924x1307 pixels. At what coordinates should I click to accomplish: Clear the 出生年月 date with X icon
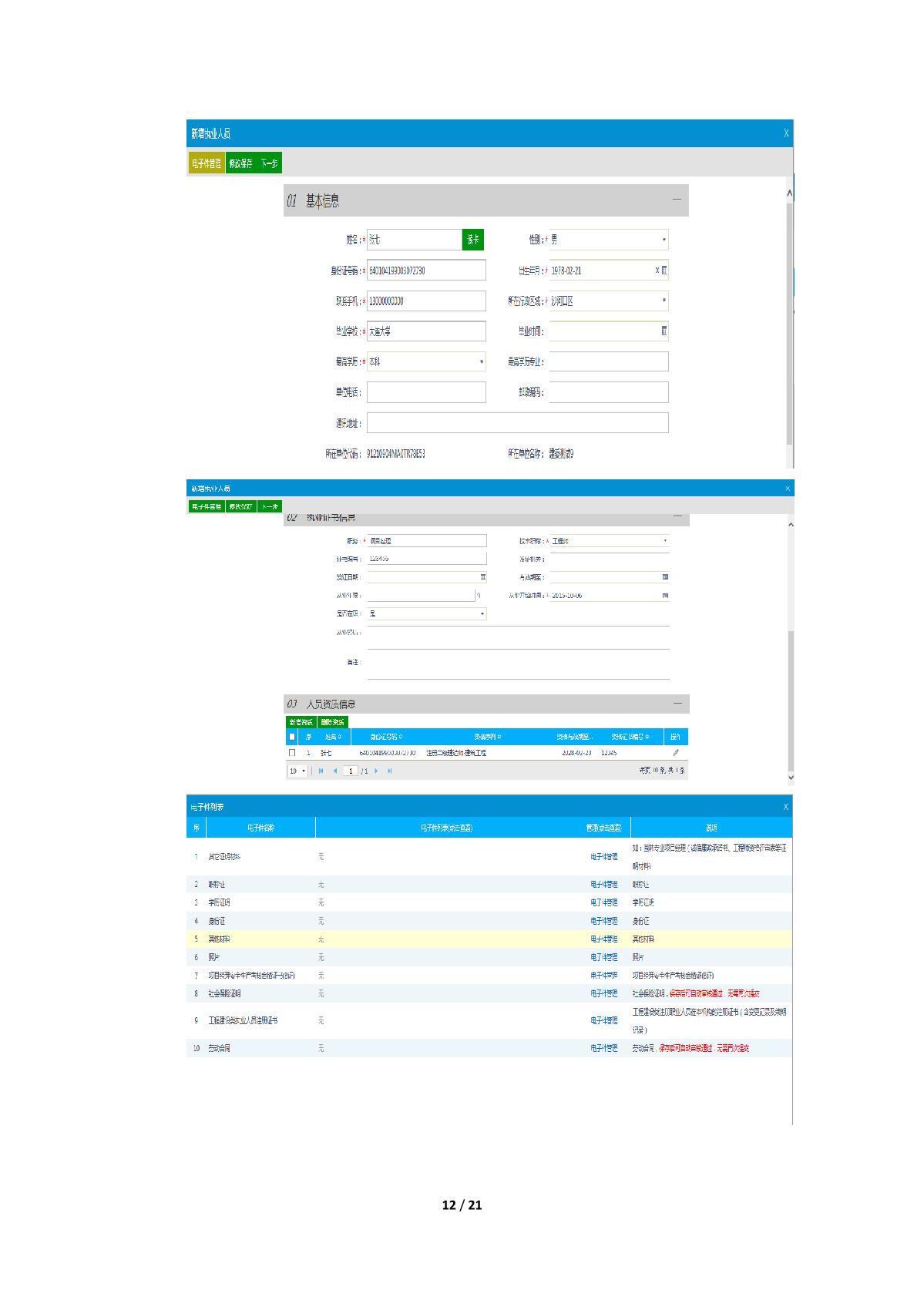657,270
